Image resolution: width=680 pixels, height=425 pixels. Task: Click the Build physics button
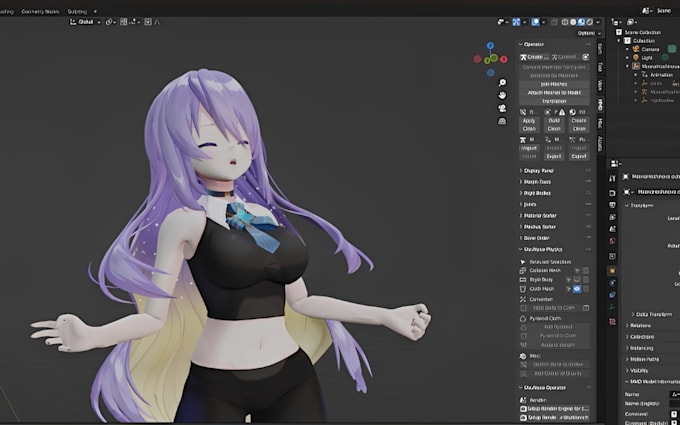(x=554, y=121)
